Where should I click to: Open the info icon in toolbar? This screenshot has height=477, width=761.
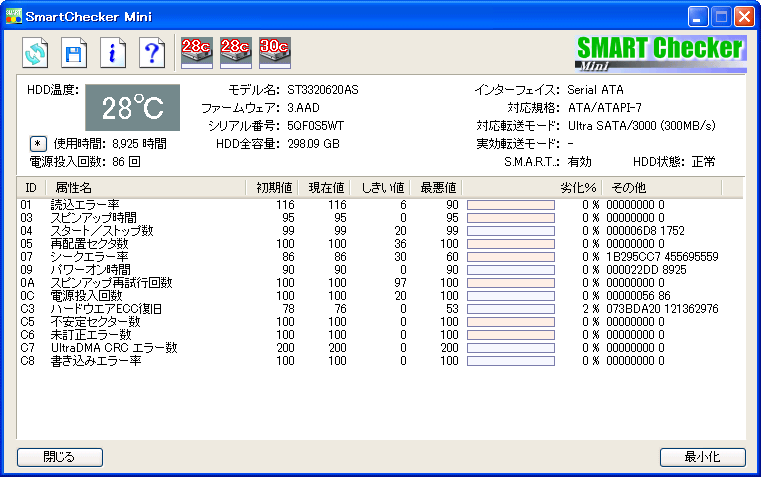click(x=113, y=52)
